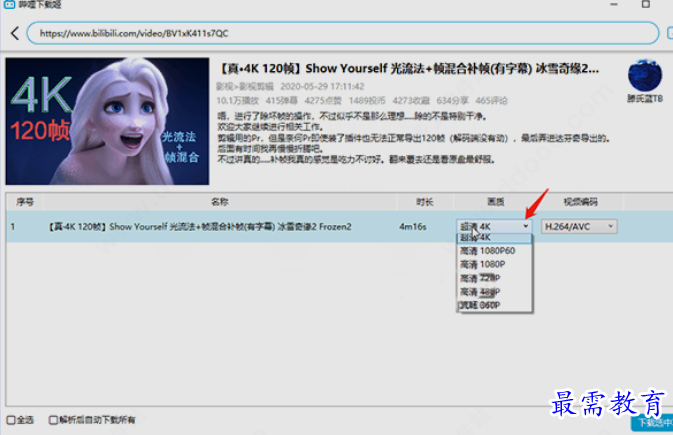Image resolution: width=673 pixels, height=435 pixels.
Task: Pick 高清 1080P from the quality list
Action: click(494, 265)
